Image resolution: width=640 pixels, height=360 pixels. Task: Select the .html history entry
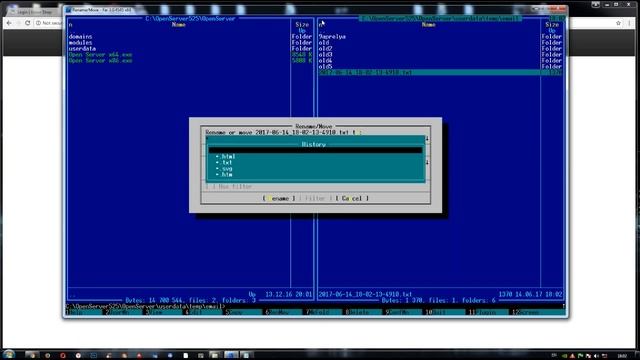pos(225,156)
